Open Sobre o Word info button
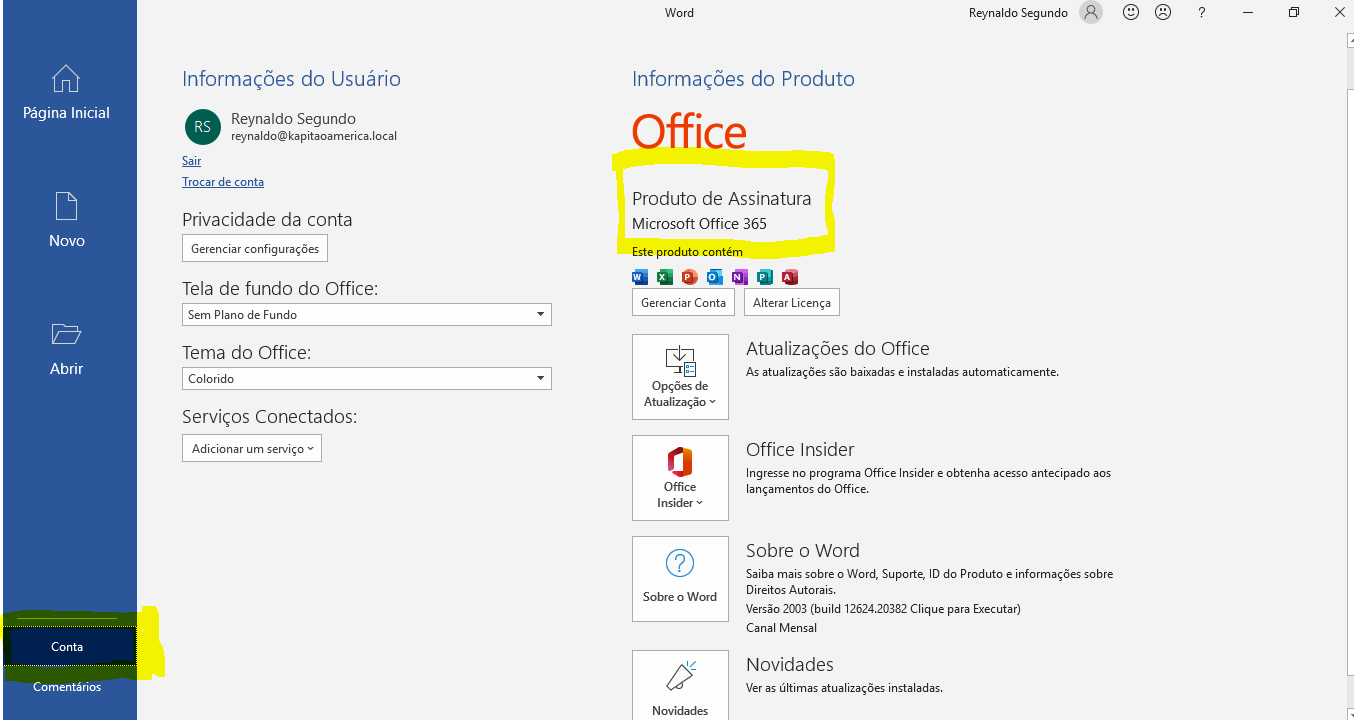 (680, 579)
